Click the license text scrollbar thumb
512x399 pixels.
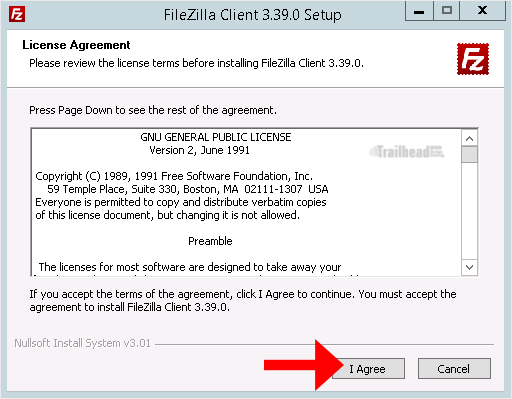tap(469, 155)
